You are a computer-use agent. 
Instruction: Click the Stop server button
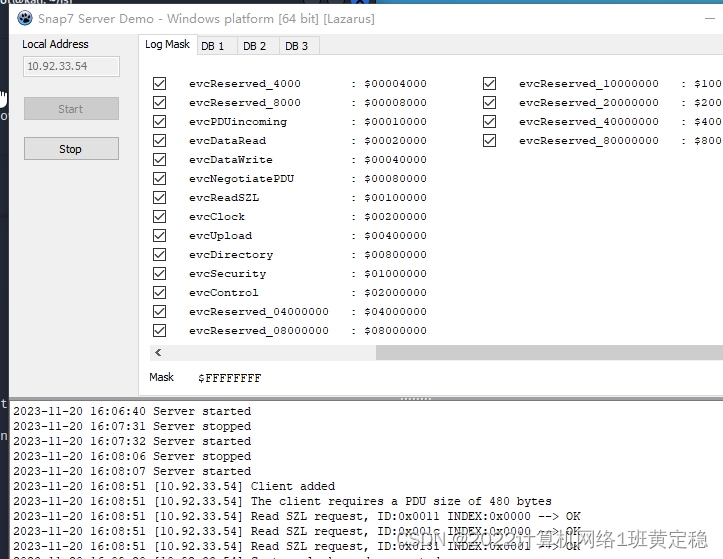pyautogui.click(x=71, y=149)
